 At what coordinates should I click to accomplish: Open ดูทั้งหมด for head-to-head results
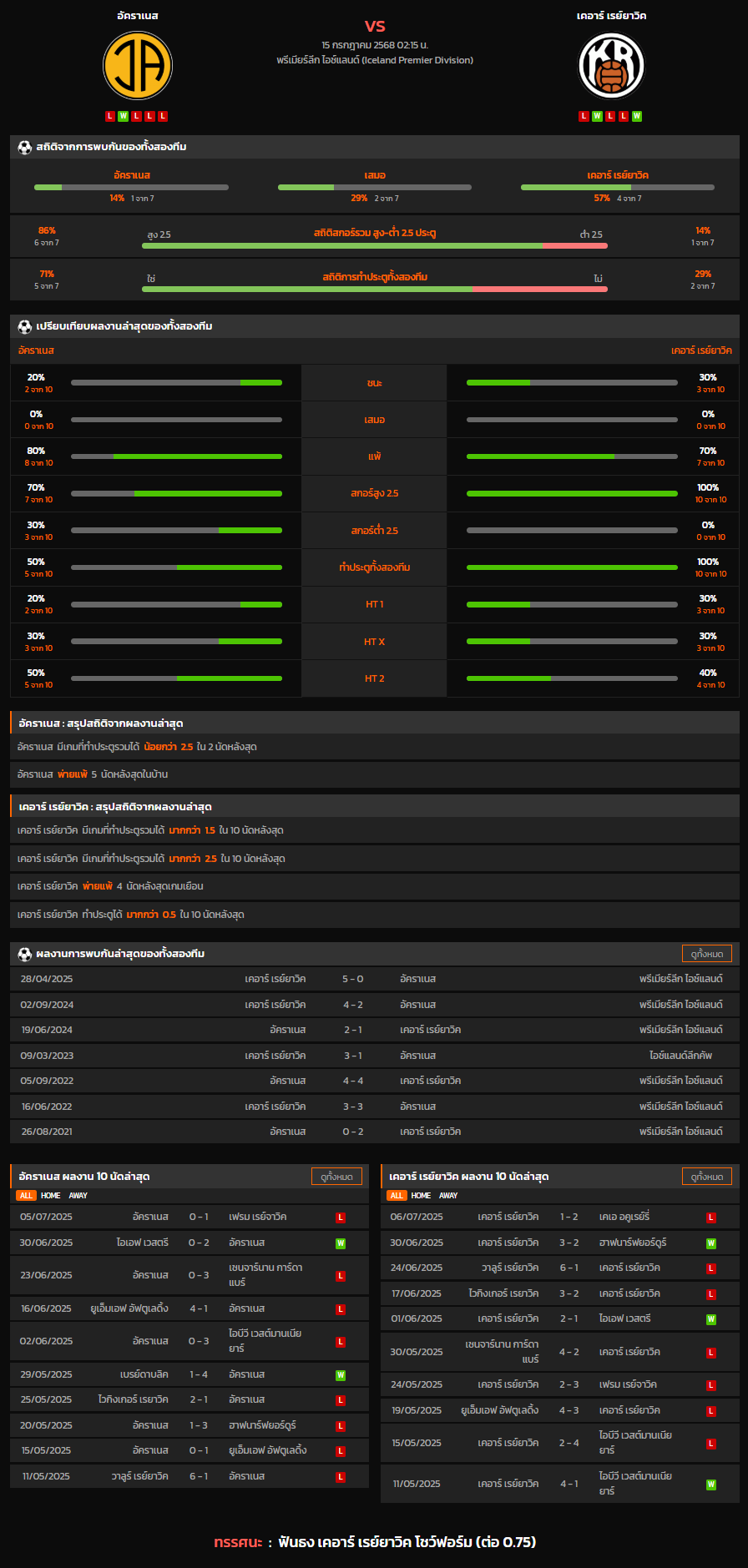point(707,954)
